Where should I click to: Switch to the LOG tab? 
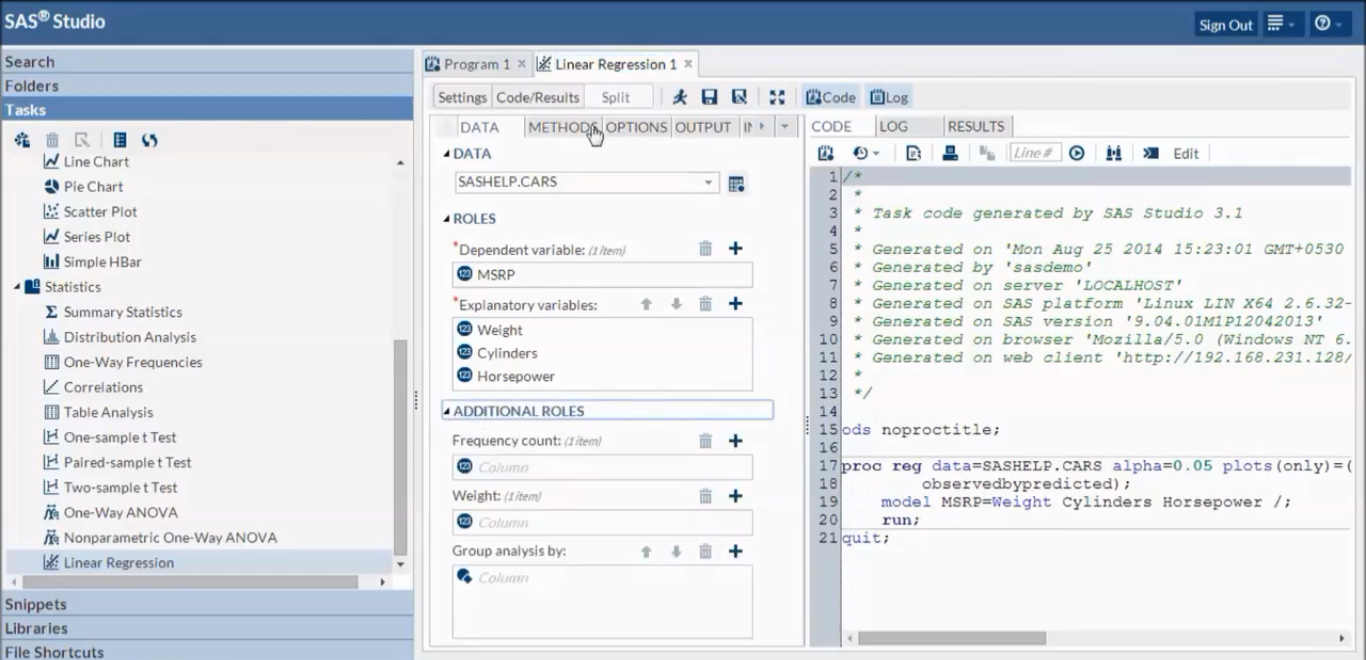click(893, 126)
